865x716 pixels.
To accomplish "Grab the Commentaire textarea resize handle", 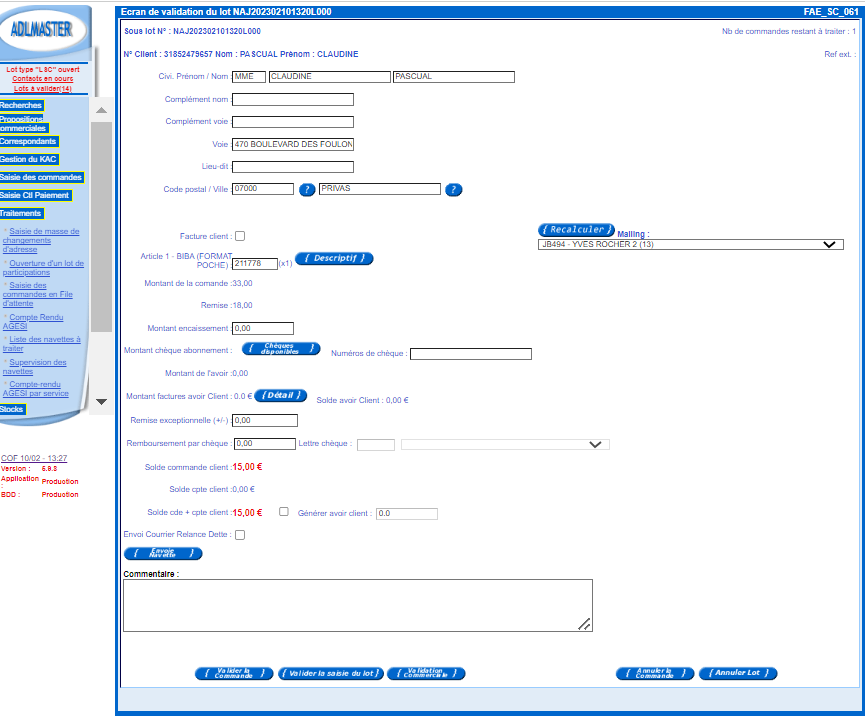I will [x=584, y=624].
